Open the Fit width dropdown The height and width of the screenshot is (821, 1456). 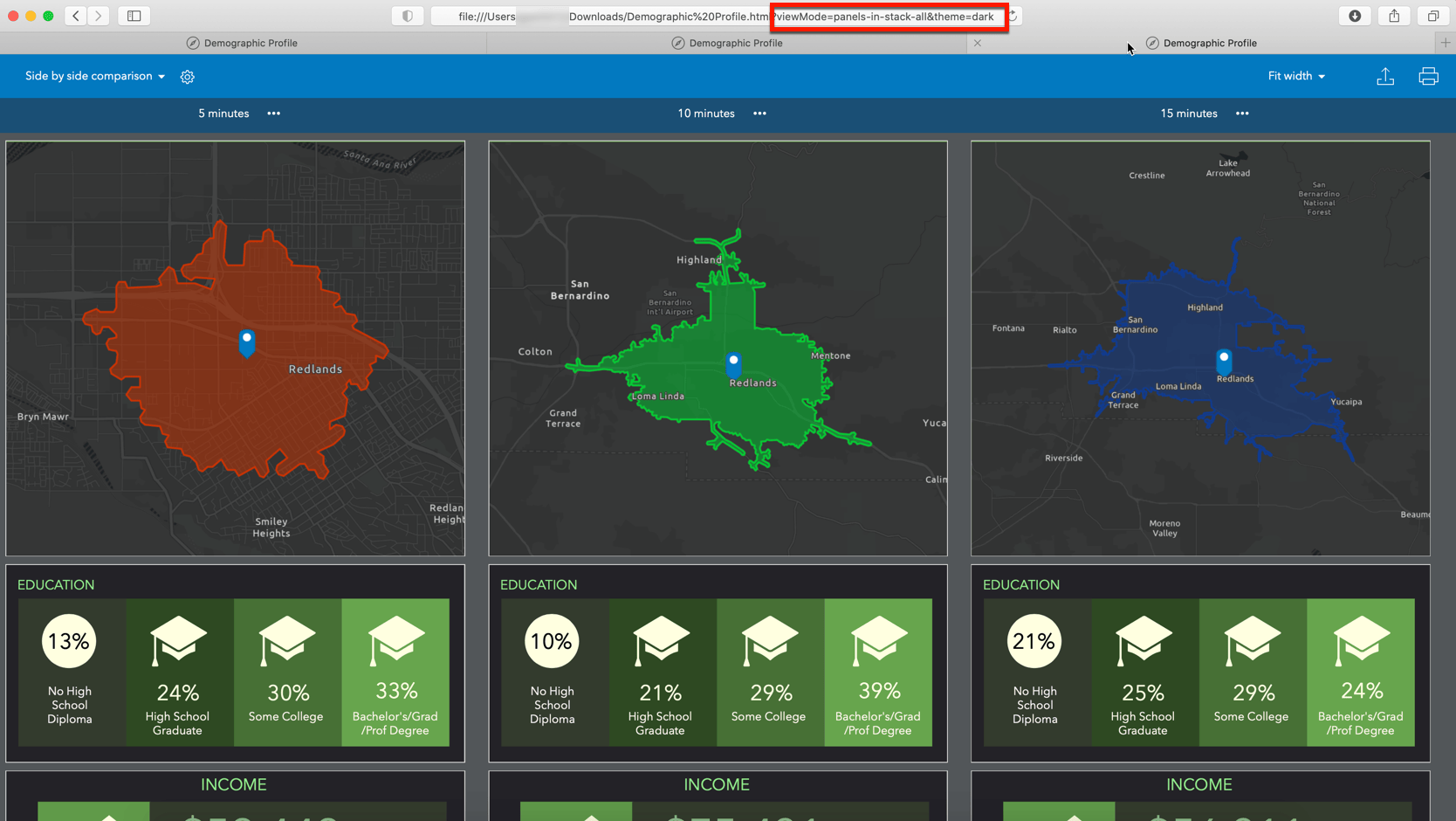click(1296, 76)
